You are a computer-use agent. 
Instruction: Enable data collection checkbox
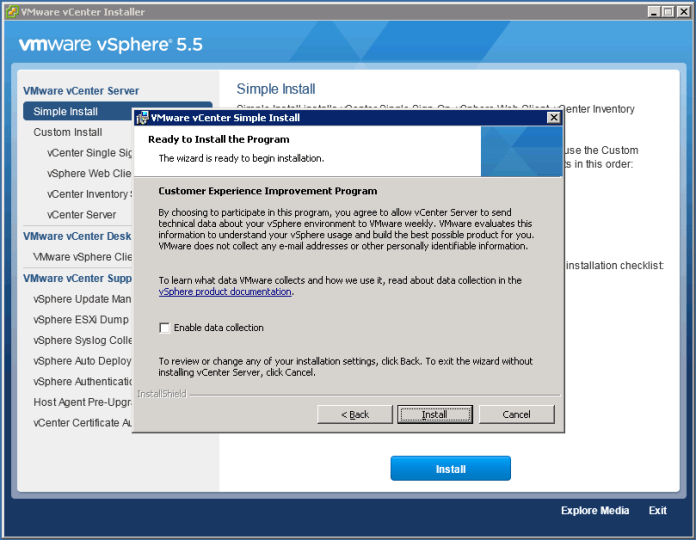click(x=165, y=328)
